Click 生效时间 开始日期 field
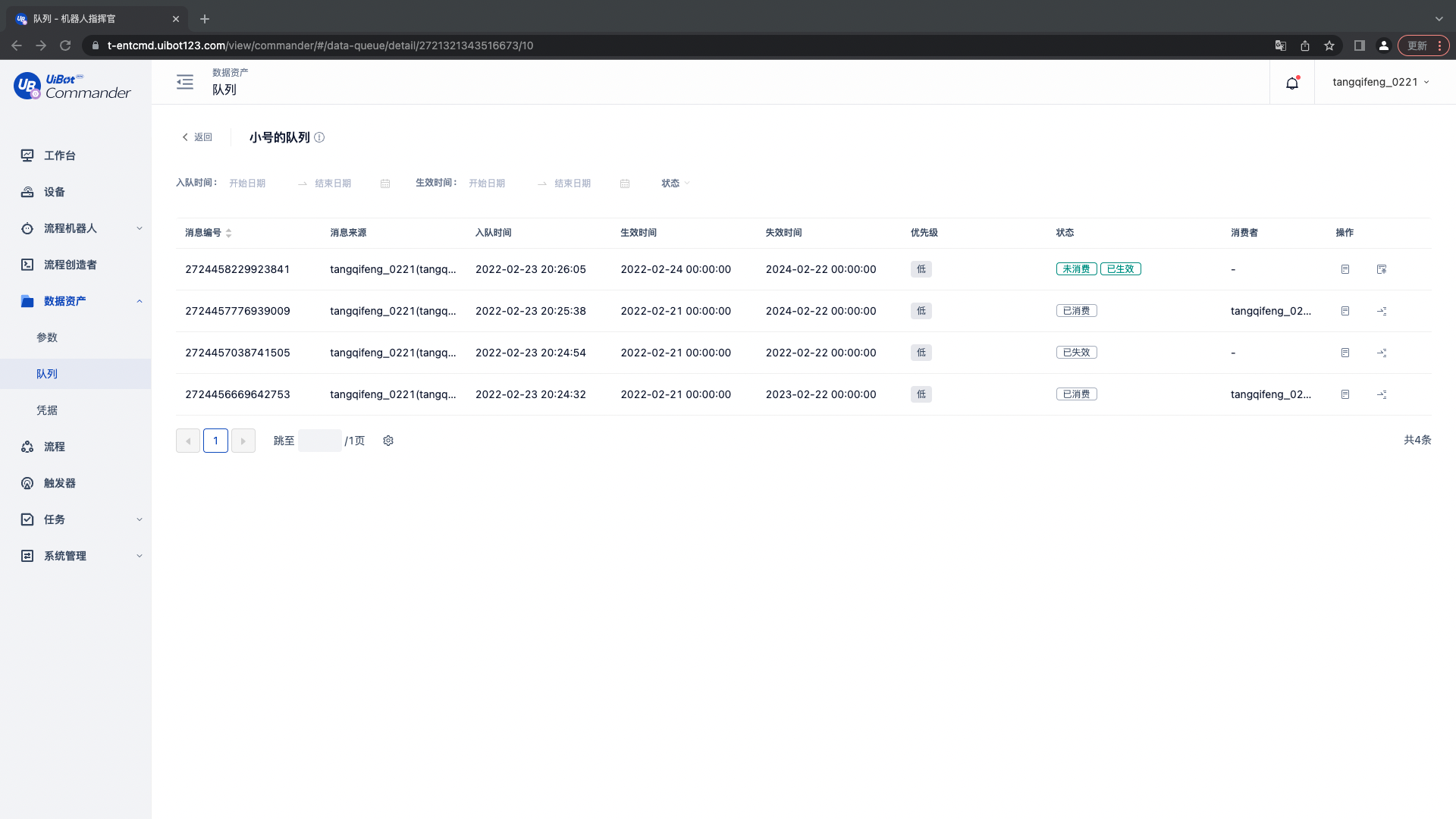The image size is (1456, 819). (x=497, y=184)
